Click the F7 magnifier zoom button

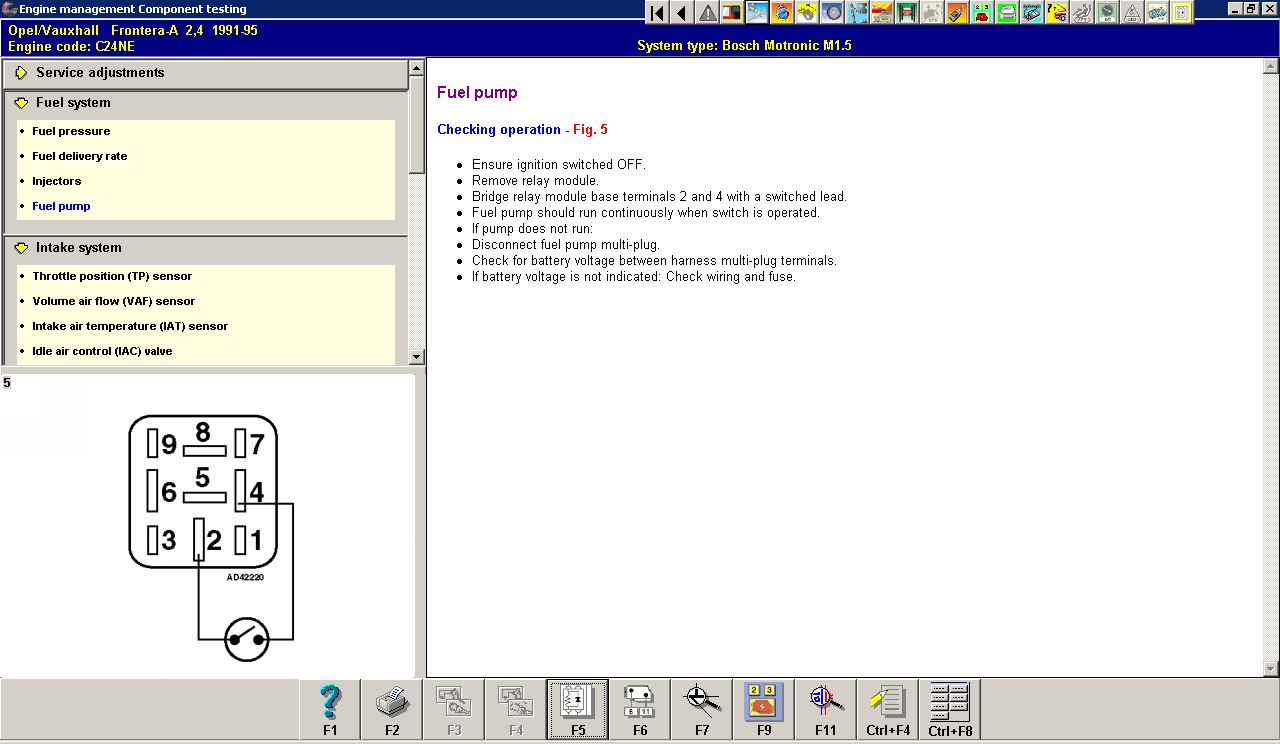pyautogui.click(x=702, y=709)
